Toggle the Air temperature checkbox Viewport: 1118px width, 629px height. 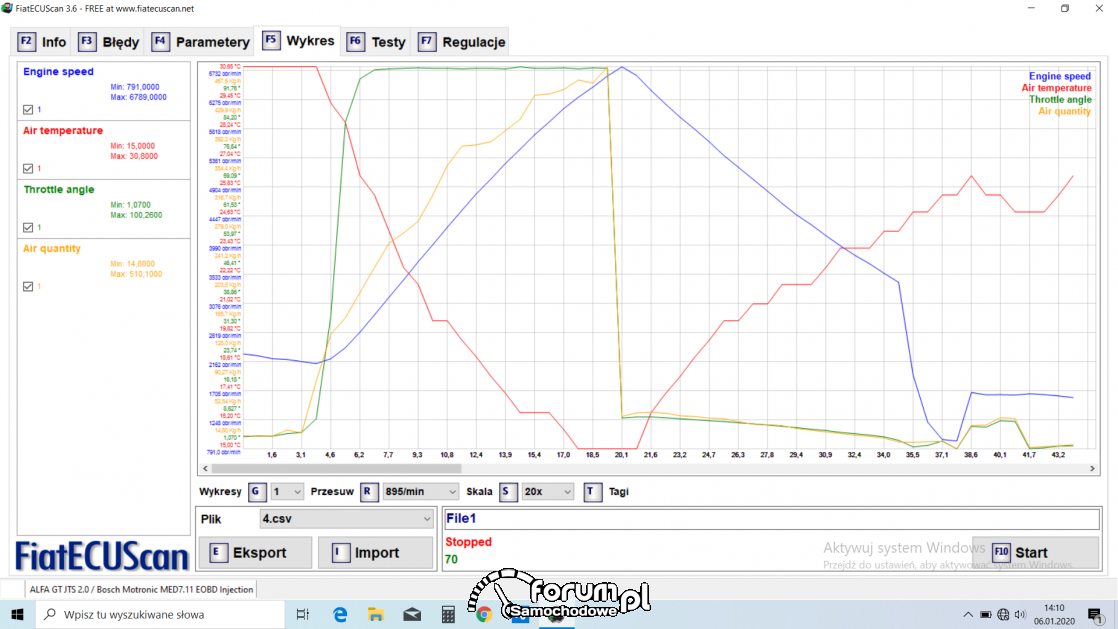tap(28, 169)
